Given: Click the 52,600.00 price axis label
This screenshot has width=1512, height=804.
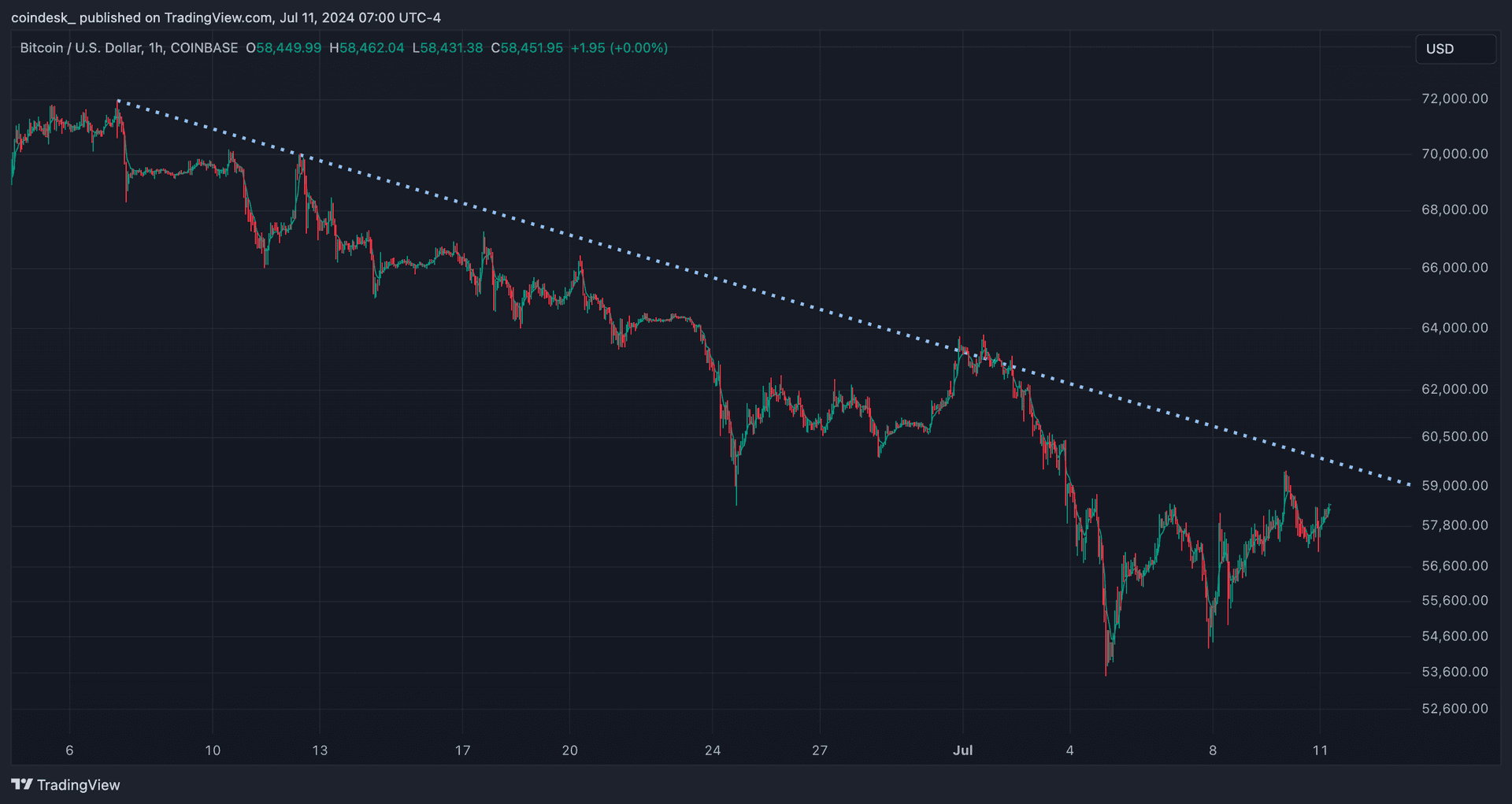Looking at the screenshot, I should click(x=1455, y=709).
